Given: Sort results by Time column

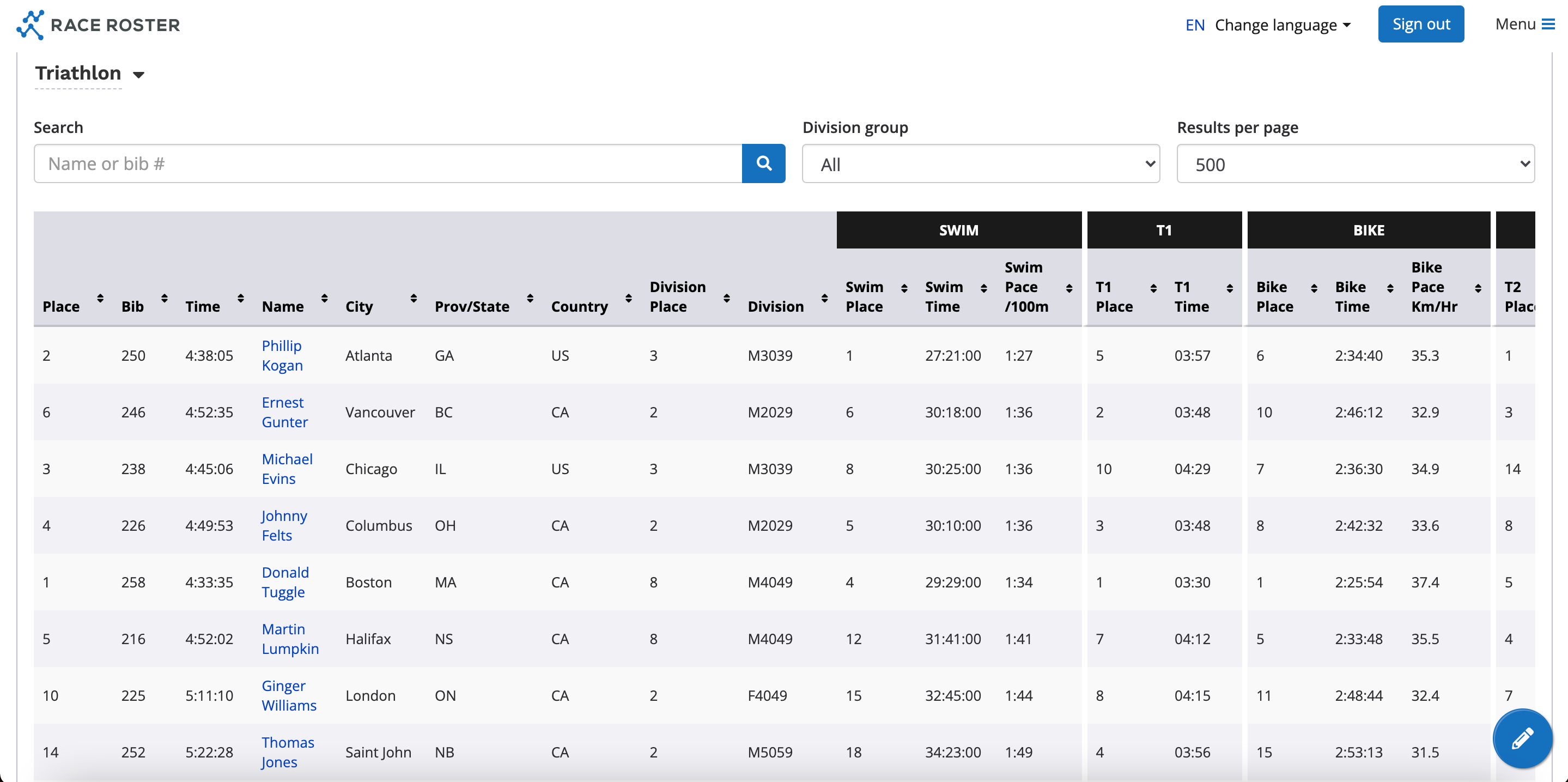Looking at the screenshot, I should point(241,298).
